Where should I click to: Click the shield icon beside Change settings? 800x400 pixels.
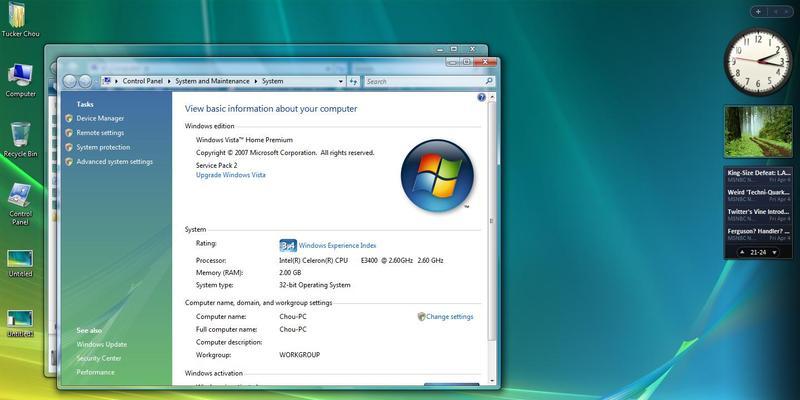421,317
